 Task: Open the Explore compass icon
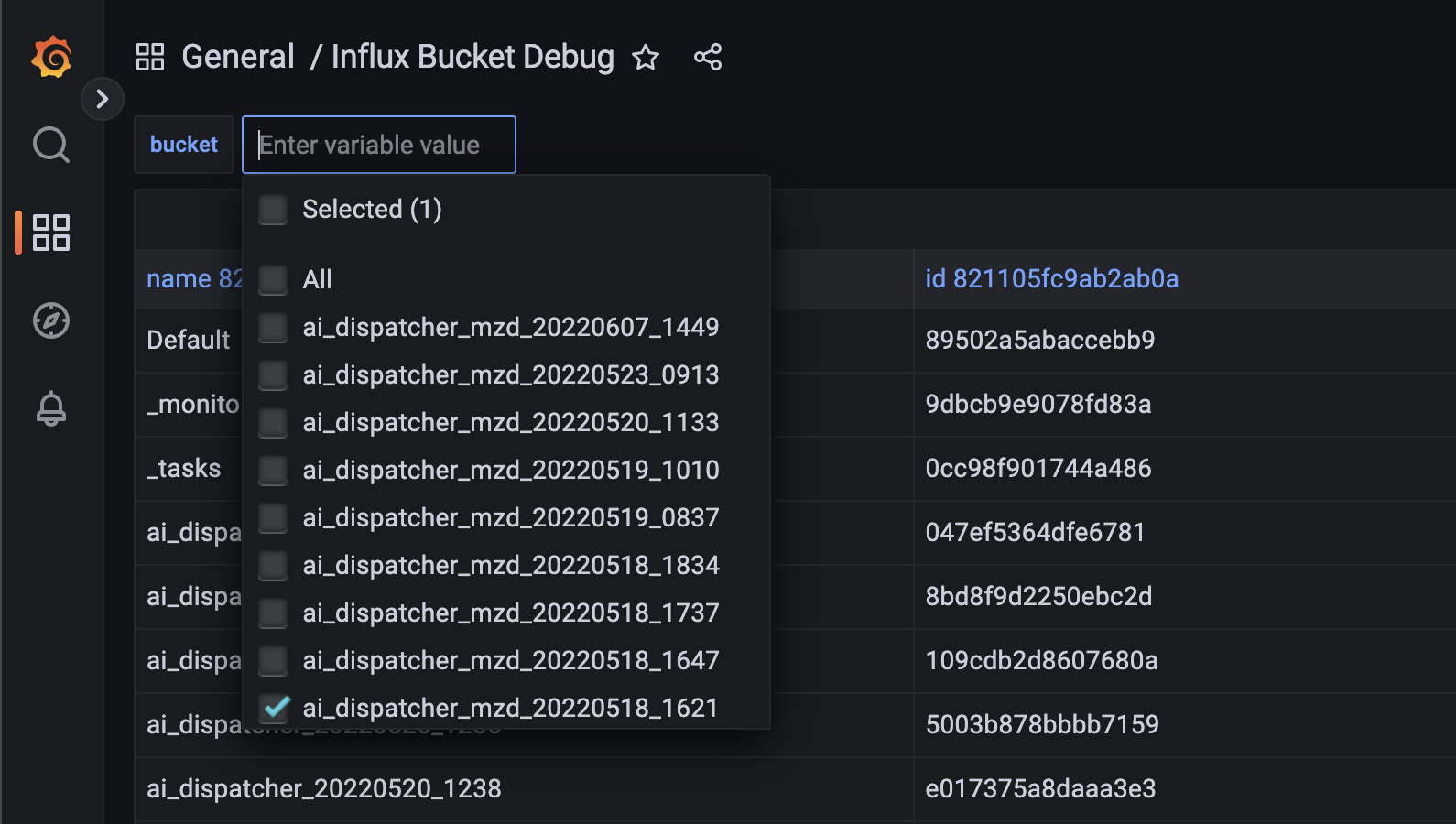click(x=51, y=320)
